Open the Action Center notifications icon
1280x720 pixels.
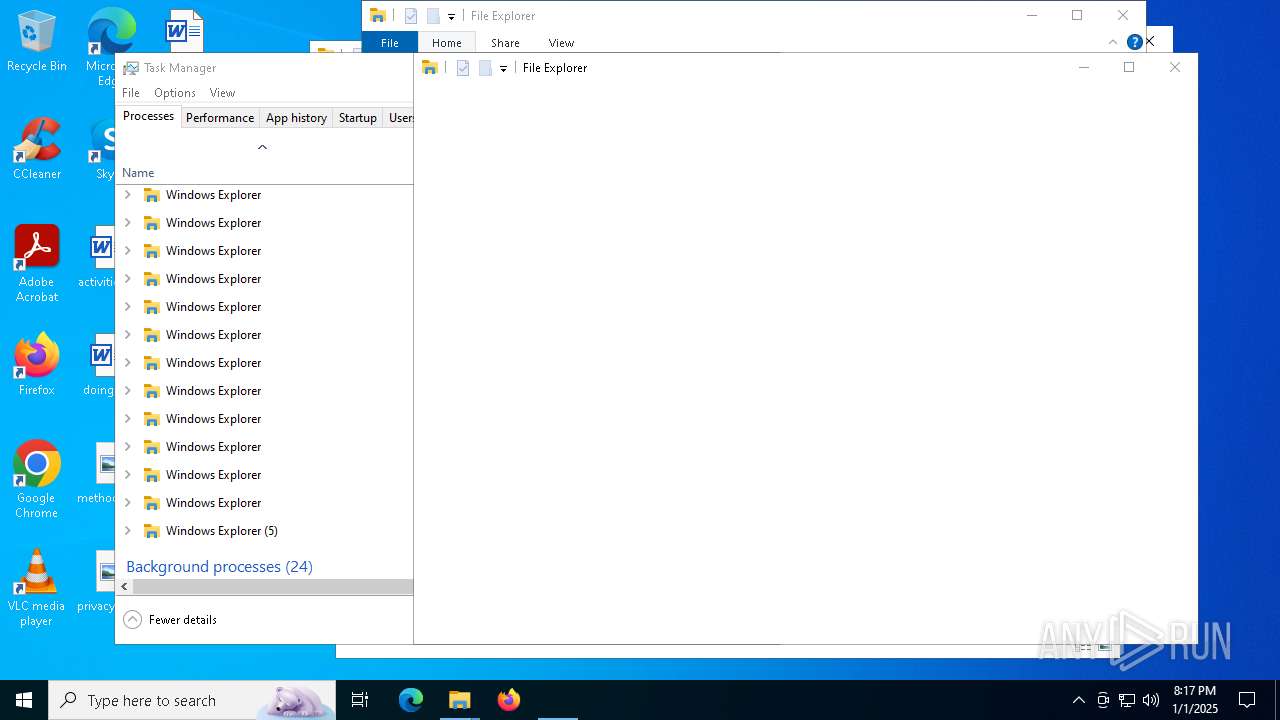[x=1247, y=700]
